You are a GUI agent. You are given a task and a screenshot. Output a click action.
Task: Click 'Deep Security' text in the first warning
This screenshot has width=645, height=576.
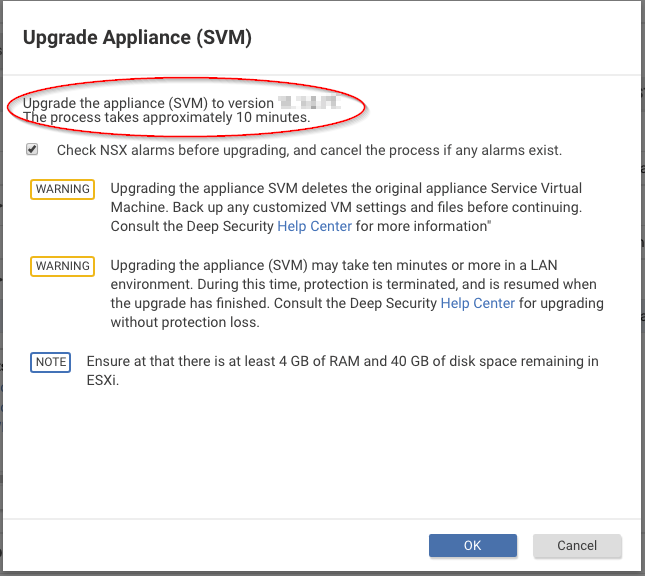point(231,227)
